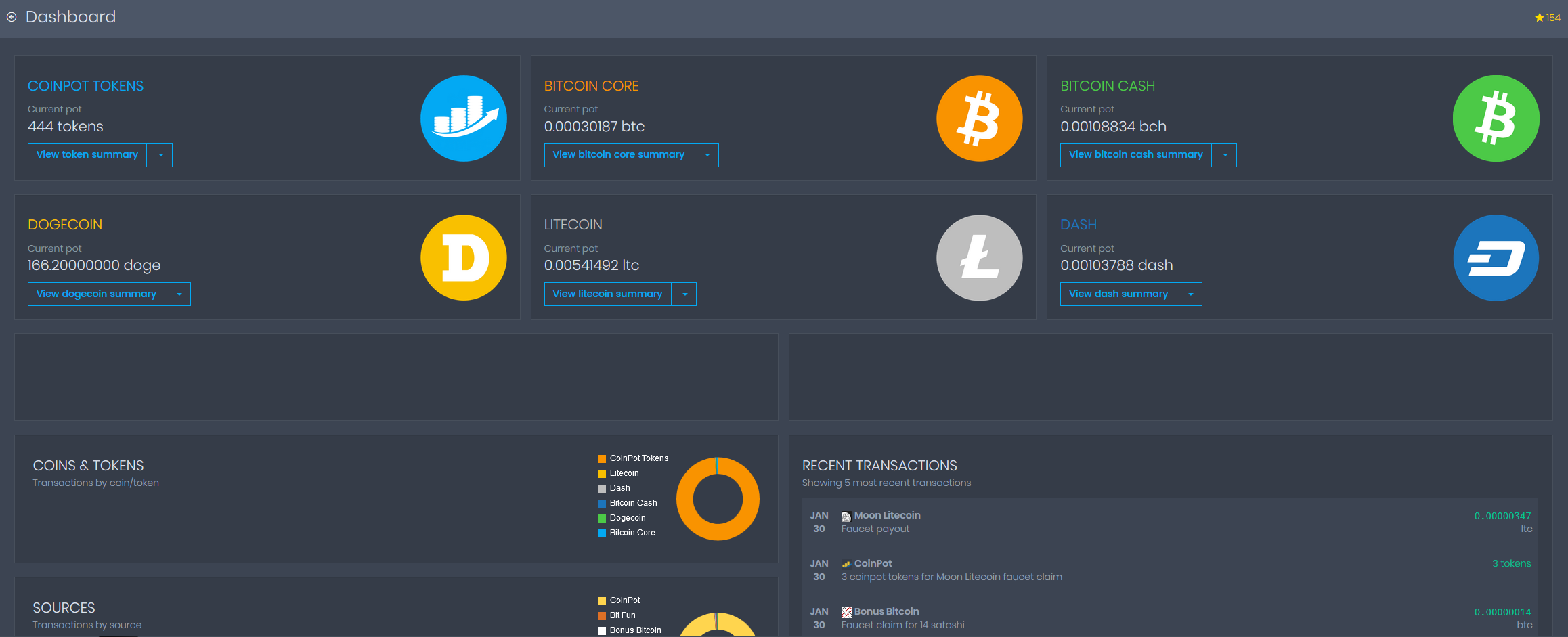Screen dimensions: 1568x637
Task: Click the 0.00108834 bch balance
Action: 1113,127
